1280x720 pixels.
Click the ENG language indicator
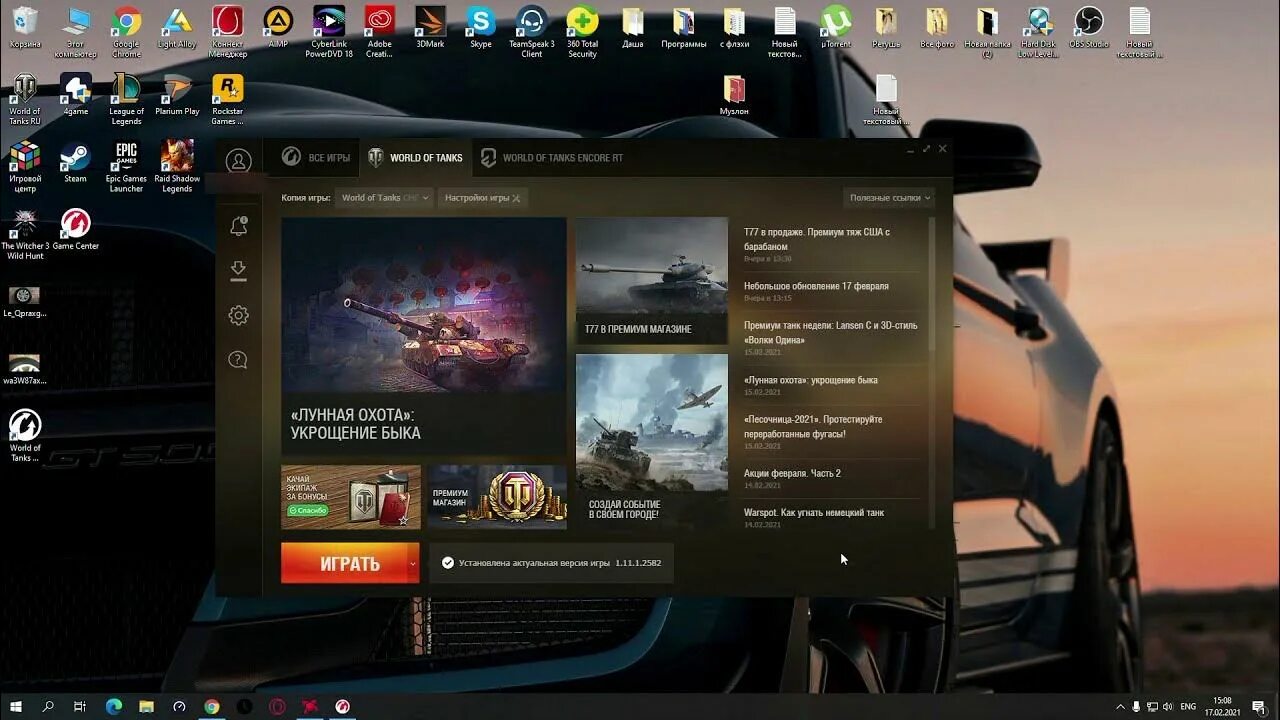click(1189, 706)
